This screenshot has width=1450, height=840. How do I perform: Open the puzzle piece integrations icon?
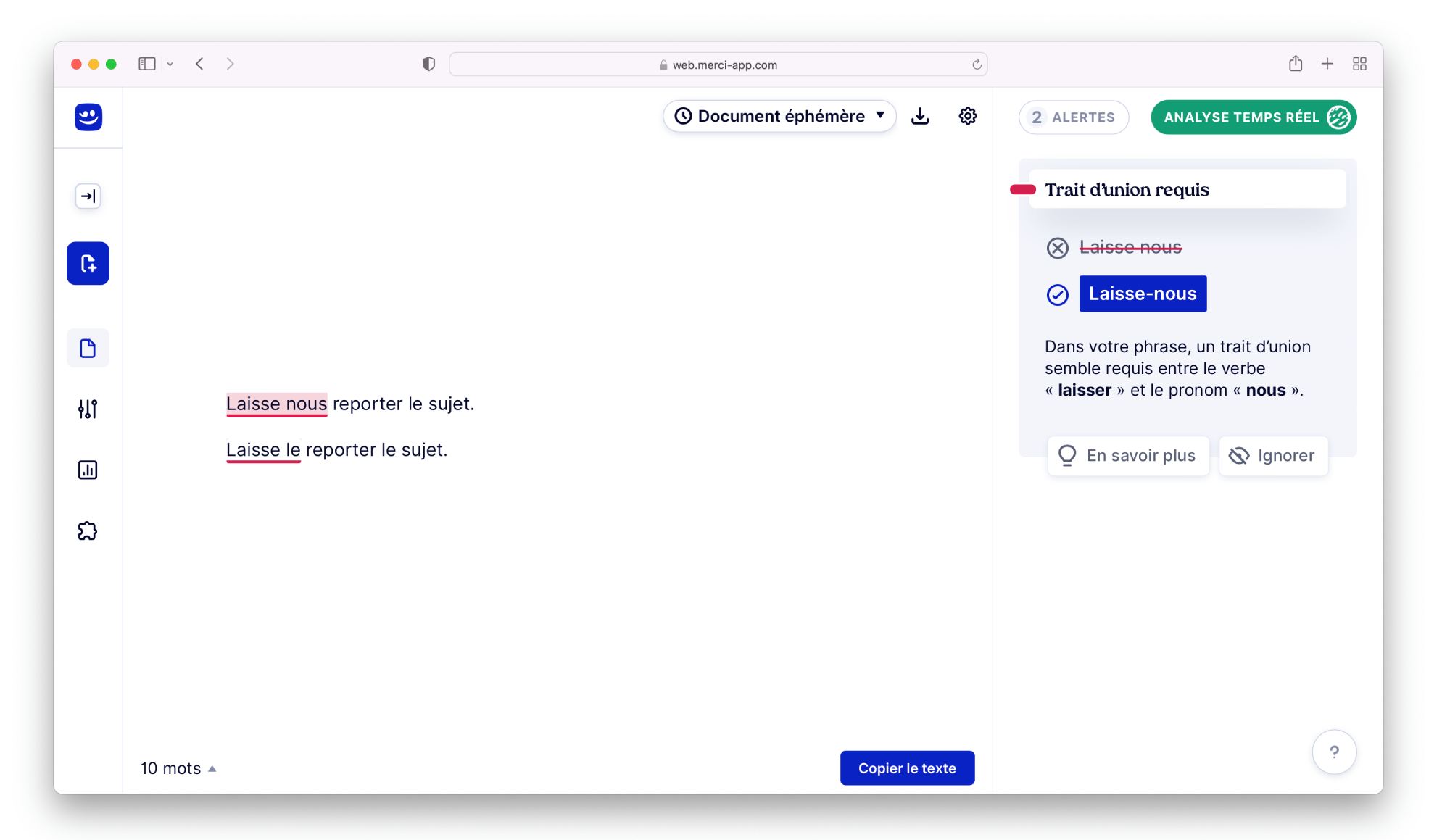click(x=88, y=531)
